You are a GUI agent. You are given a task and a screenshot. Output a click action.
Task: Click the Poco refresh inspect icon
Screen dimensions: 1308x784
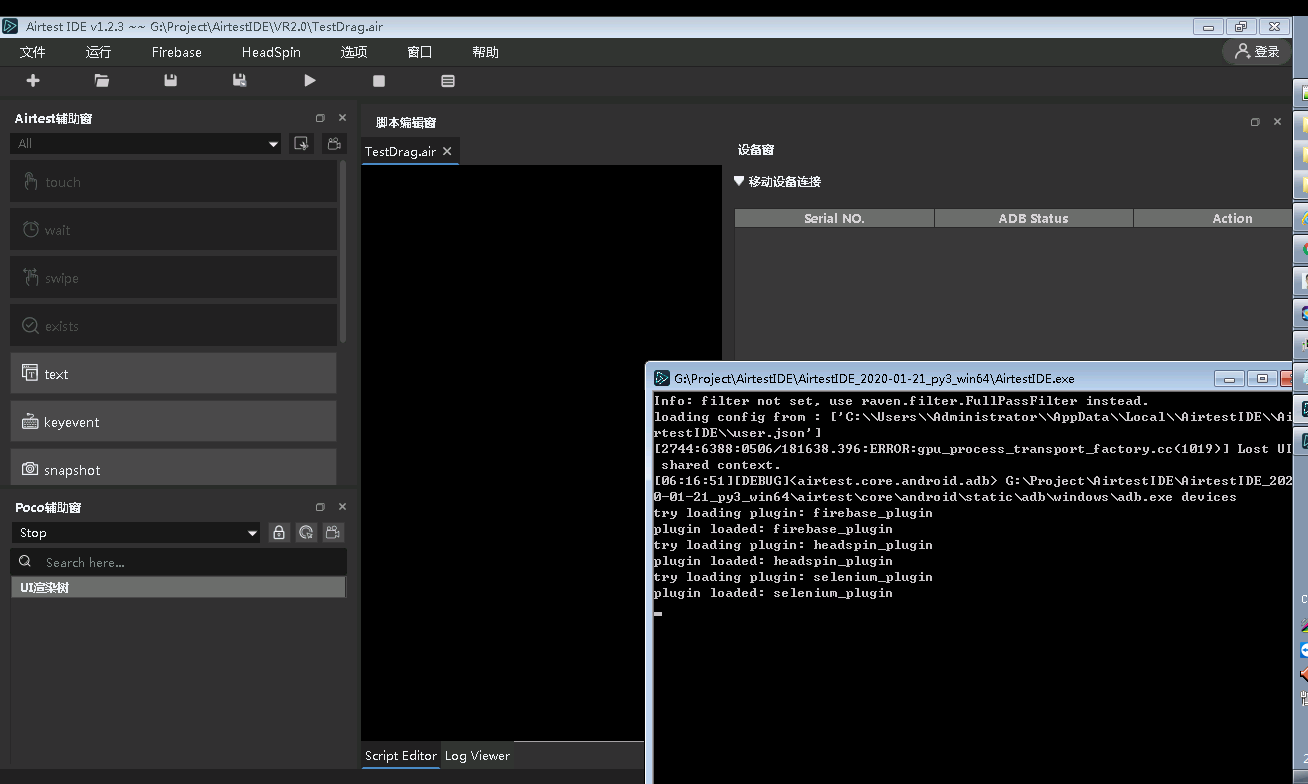pos(306,533)
